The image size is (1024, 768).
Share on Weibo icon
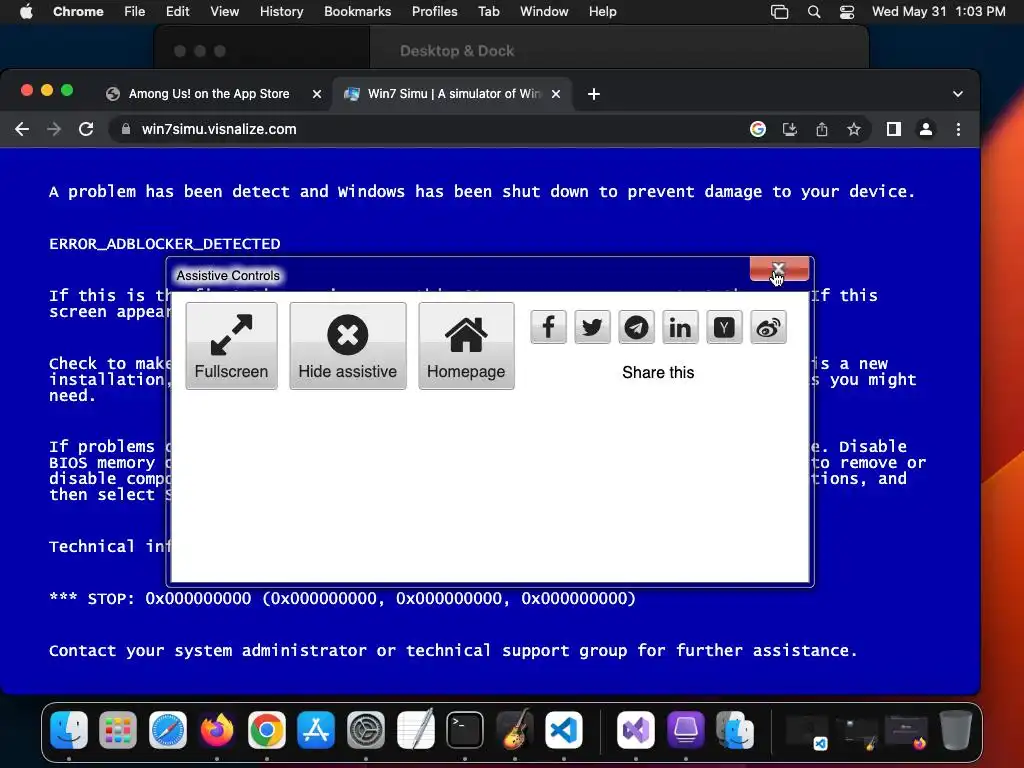coord(768,327)
